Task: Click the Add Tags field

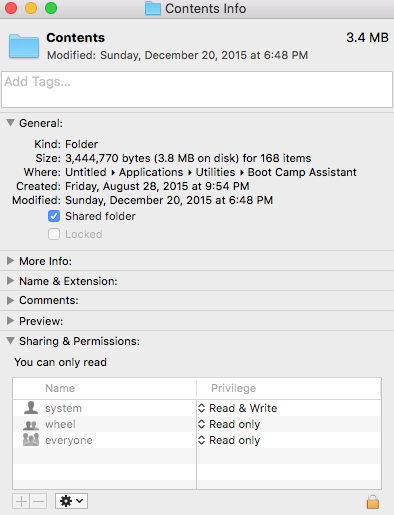Action: click(x=197, y=89)
